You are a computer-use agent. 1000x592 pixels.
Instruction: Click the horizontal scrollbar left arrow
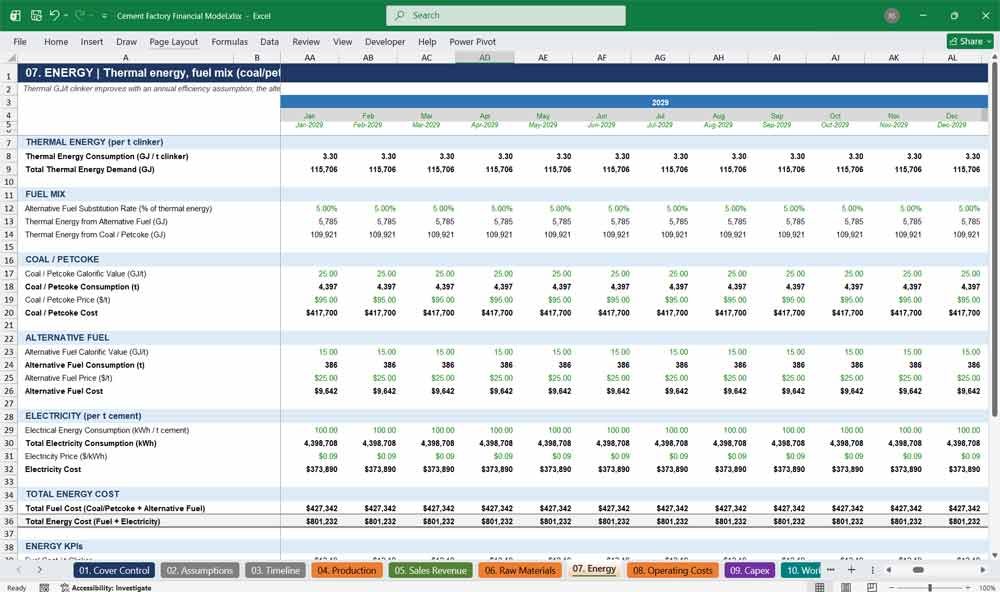point(888,570)
